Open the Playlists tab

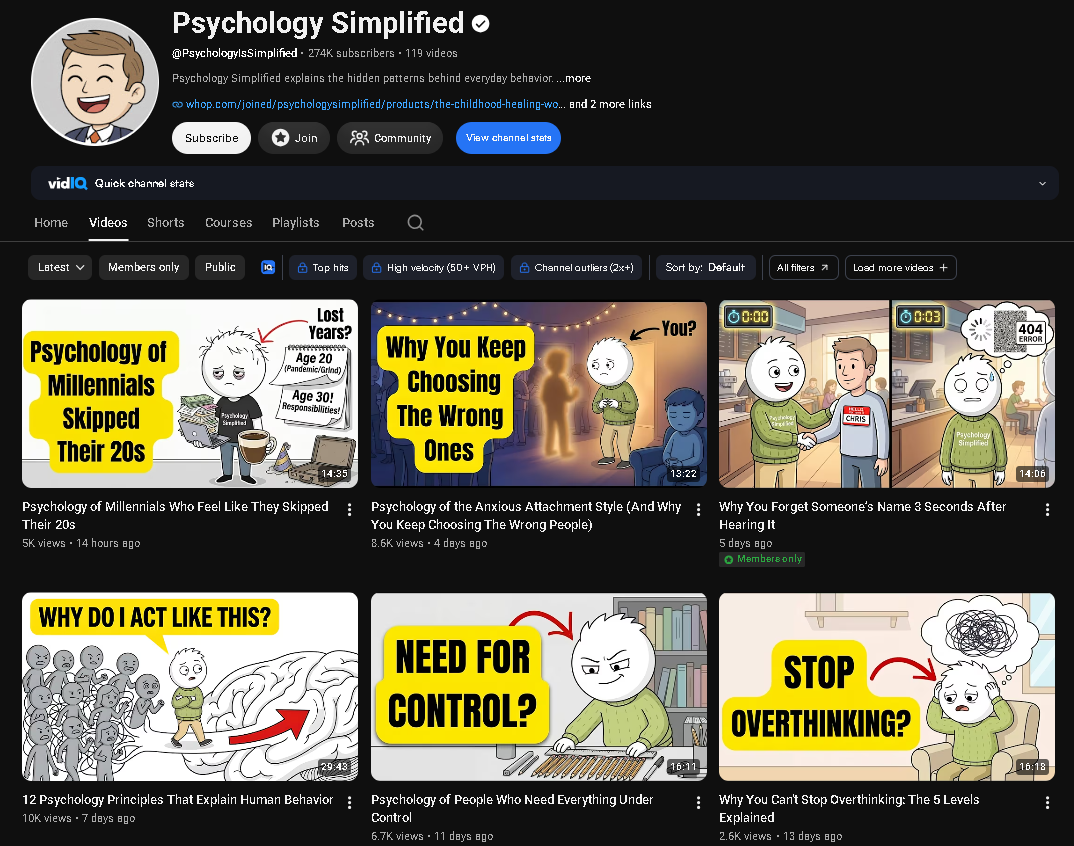(295, 223)
